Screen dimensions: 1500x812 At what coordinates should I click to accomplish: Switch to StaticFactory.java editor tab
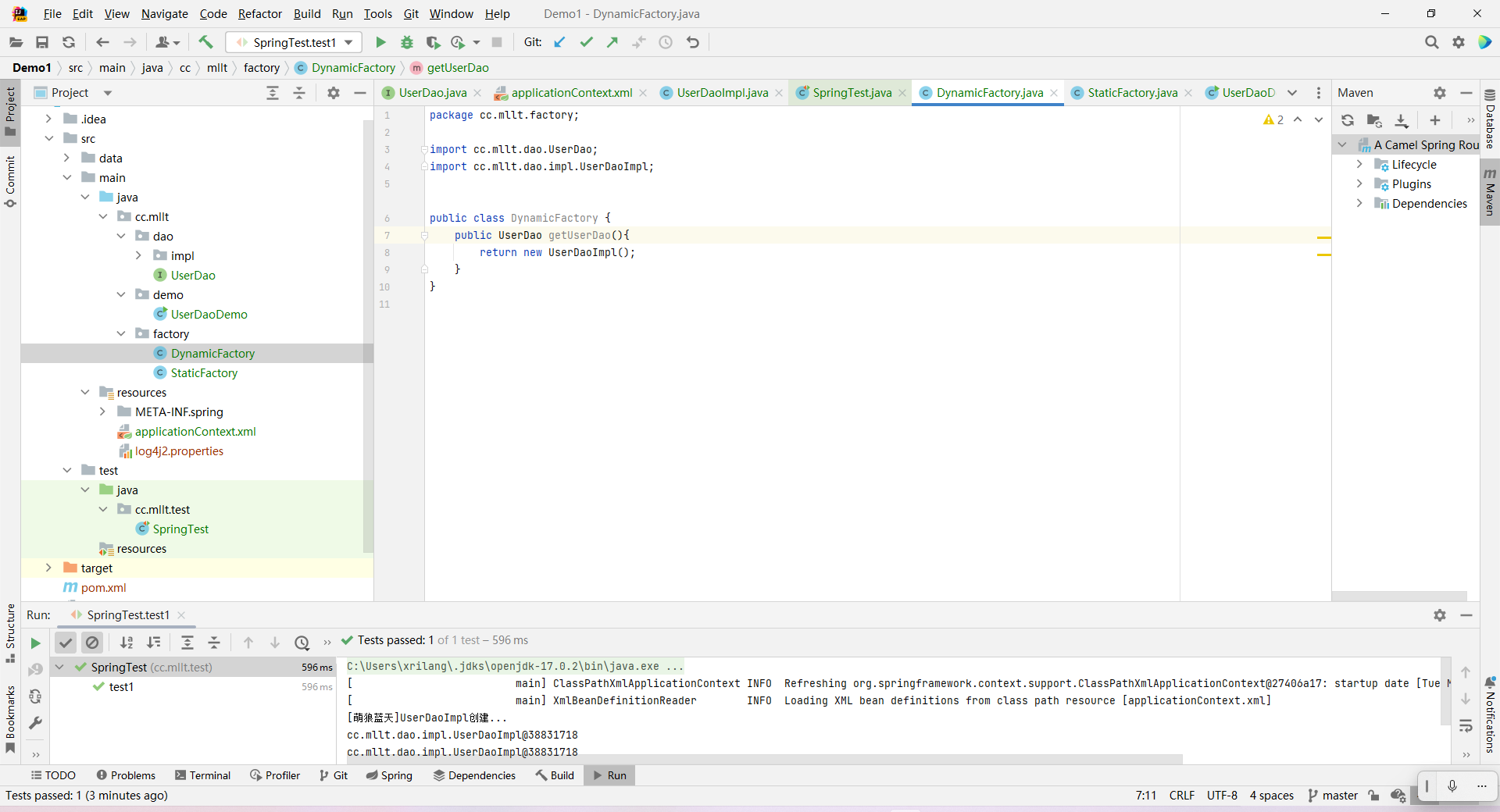[x=1132, y=93]
